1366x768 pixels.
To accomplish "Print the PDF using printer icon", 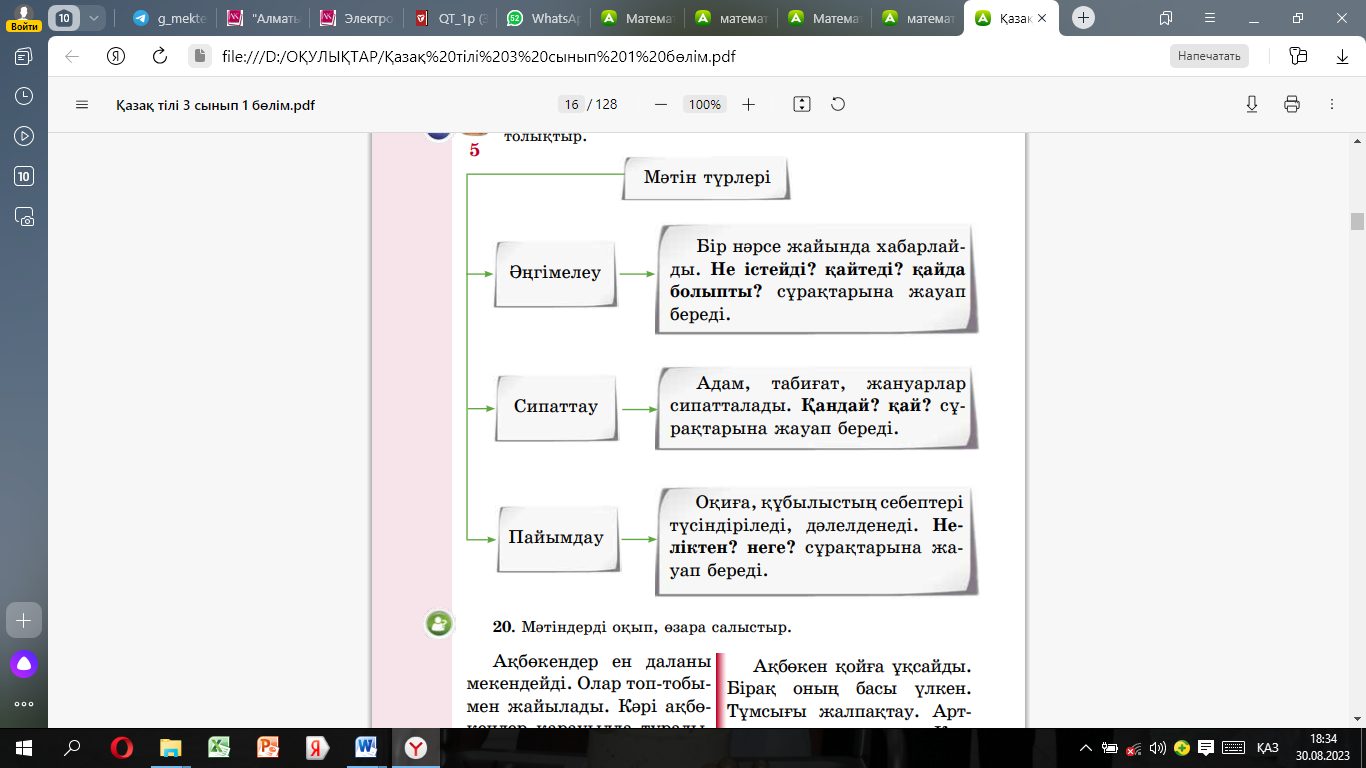I will point(1291,104).
